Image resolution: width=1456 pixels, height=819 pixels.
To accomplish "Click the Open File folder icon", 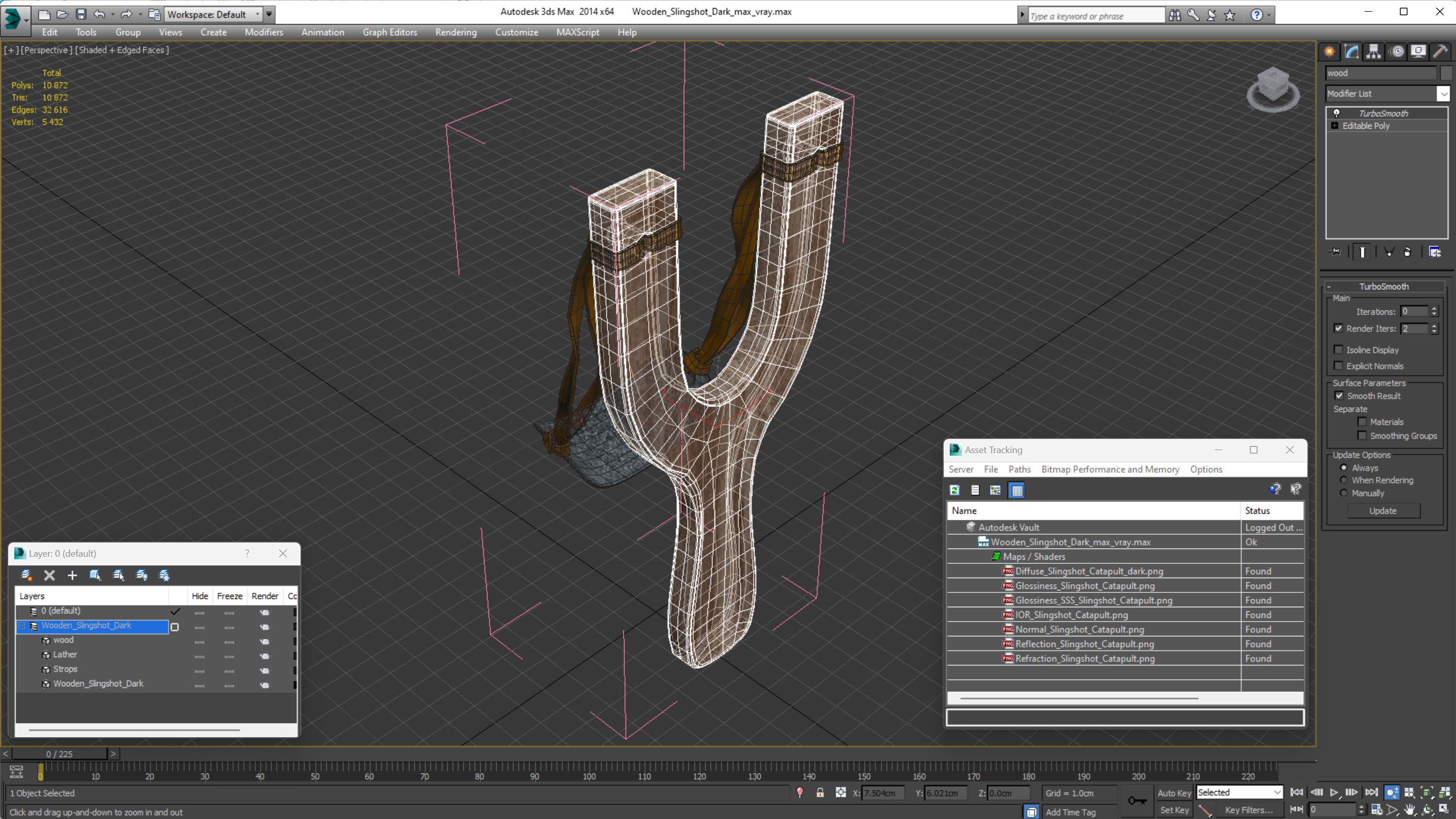I will 62,14.
